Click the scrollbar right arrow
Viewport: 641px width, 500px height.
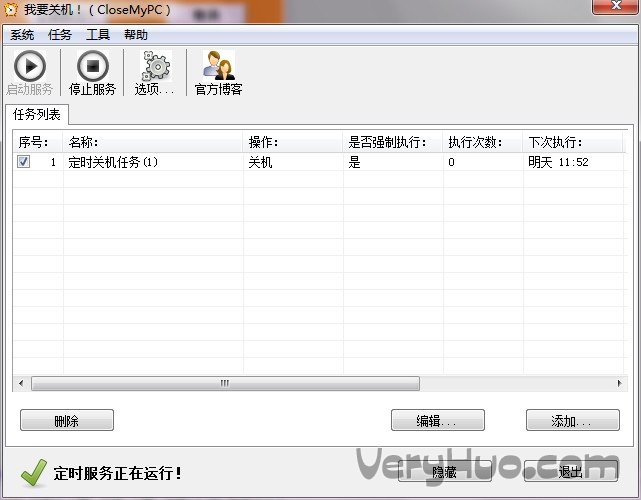619,383
